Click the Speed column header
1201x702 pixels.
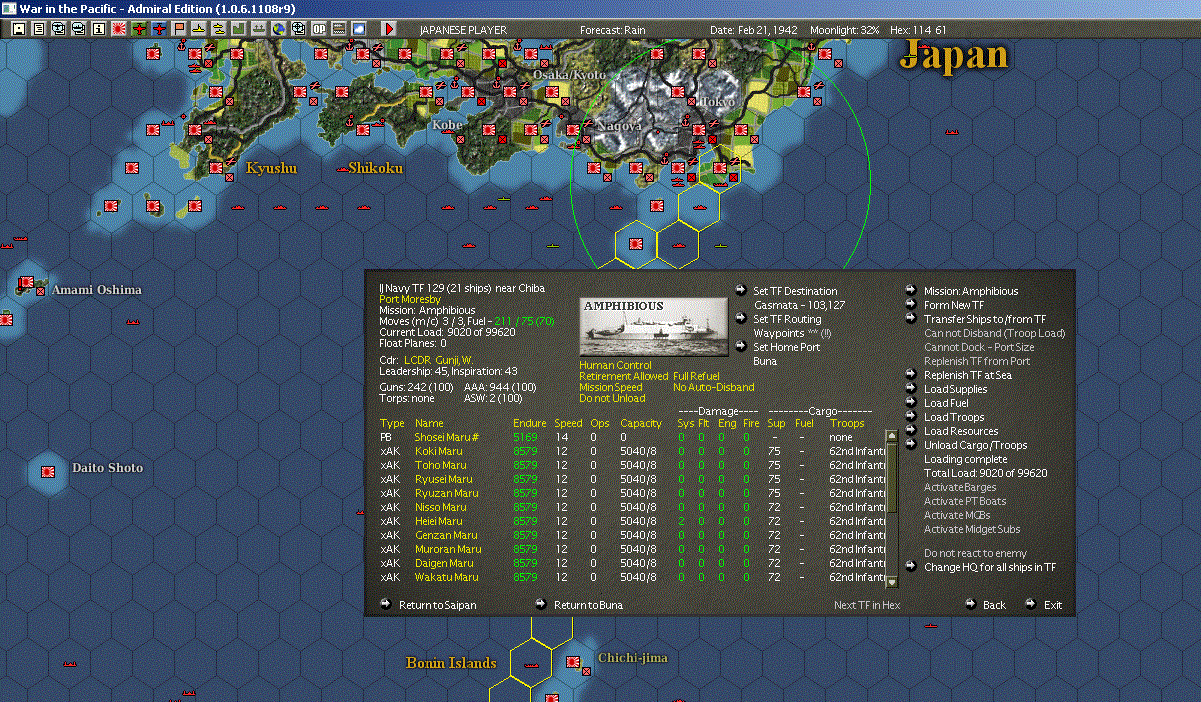[x=568, y=423]
